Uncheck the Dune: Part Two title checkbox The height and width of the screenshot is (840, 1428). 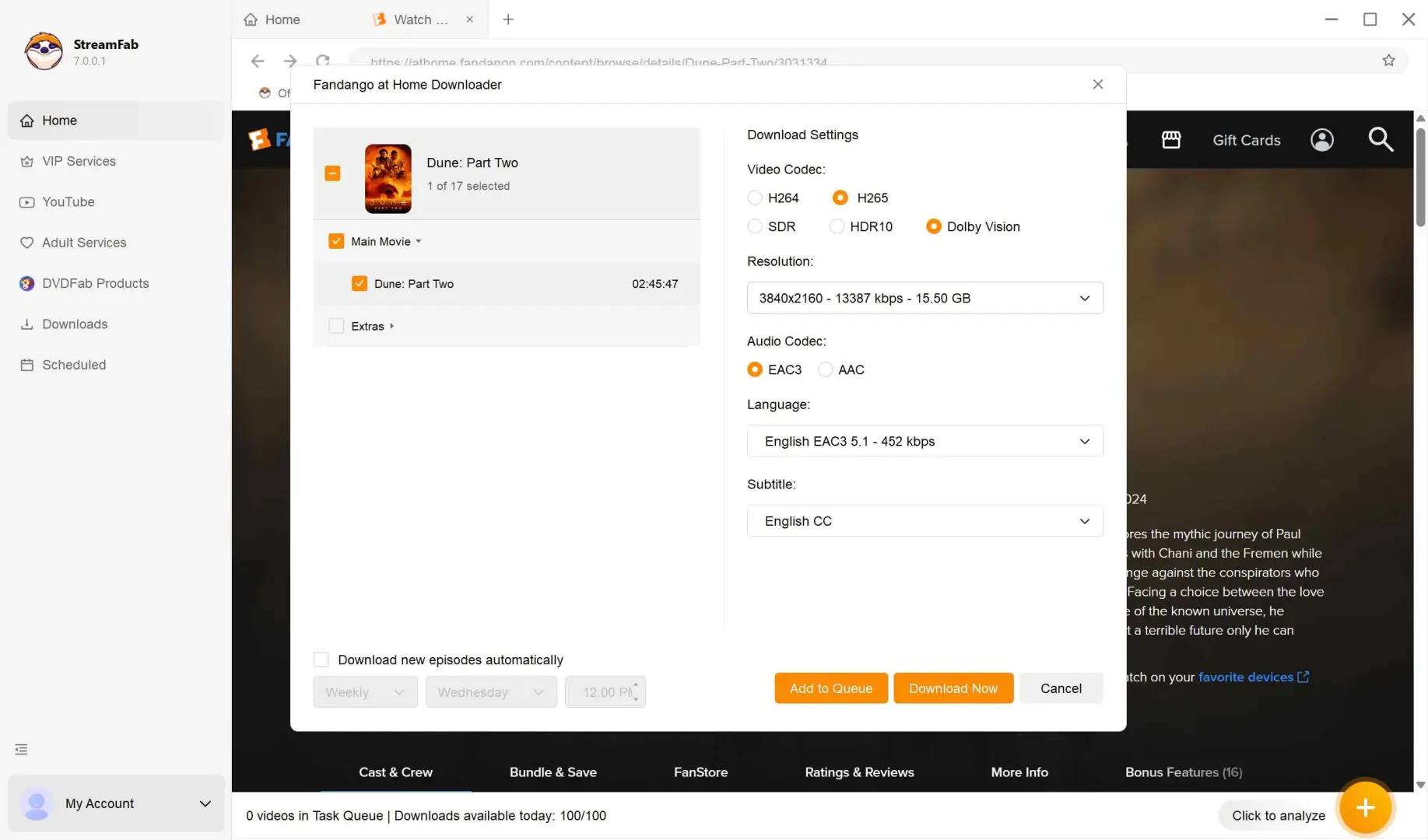pyautogui.click(x=359, y=283)
